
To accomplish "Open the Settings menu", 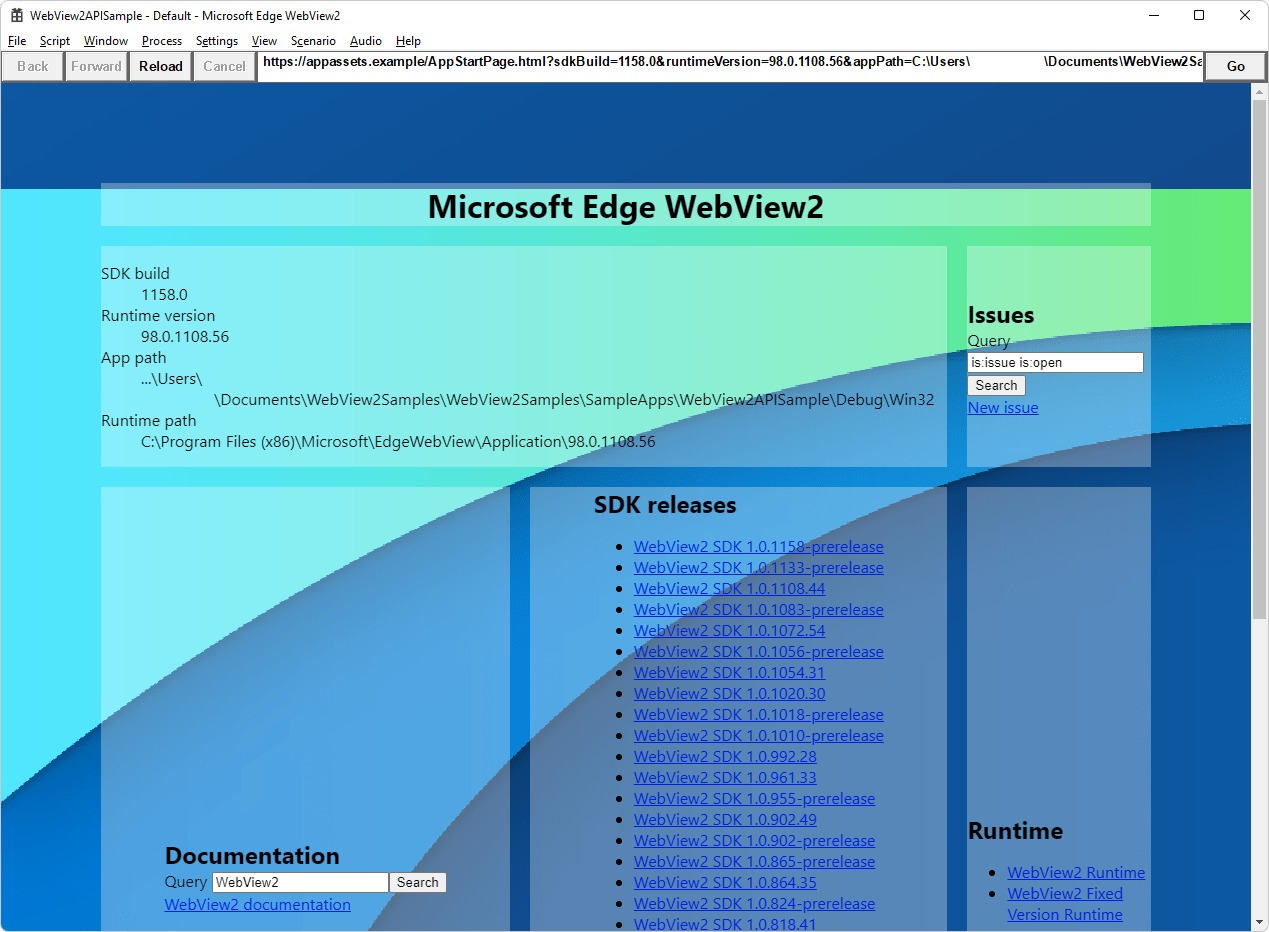I will coord(216,41).
